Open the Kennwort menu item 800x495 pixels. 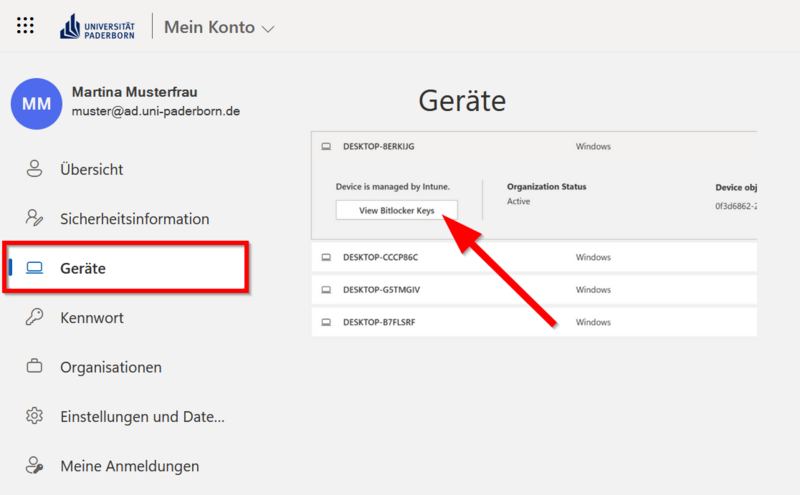click(91, 318)
